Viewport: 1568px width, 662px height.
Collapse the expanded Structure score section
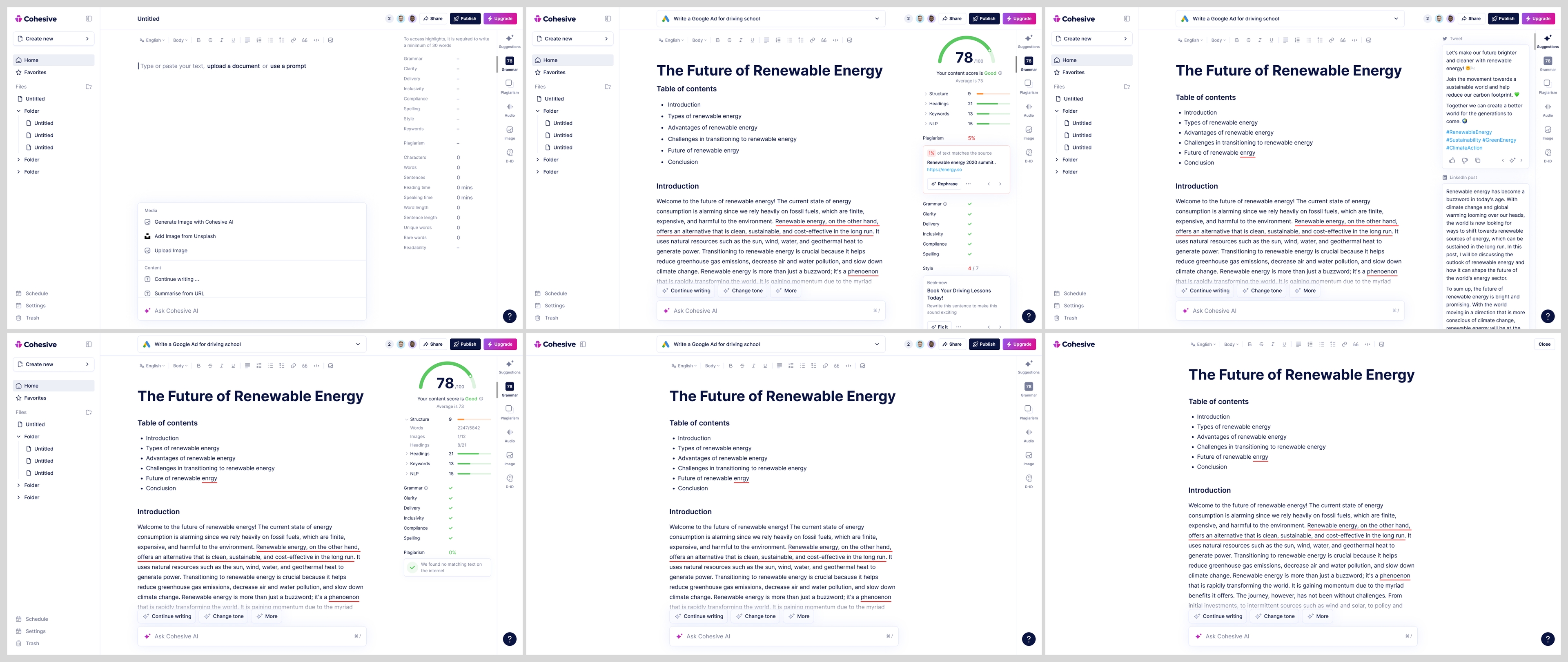407,419
